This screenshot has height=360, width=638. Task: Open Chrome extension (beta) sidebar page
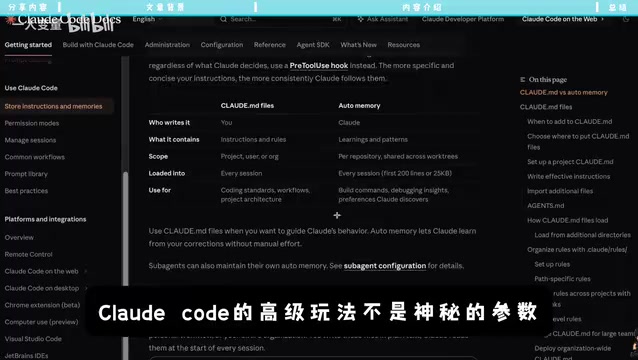point(42,305)
